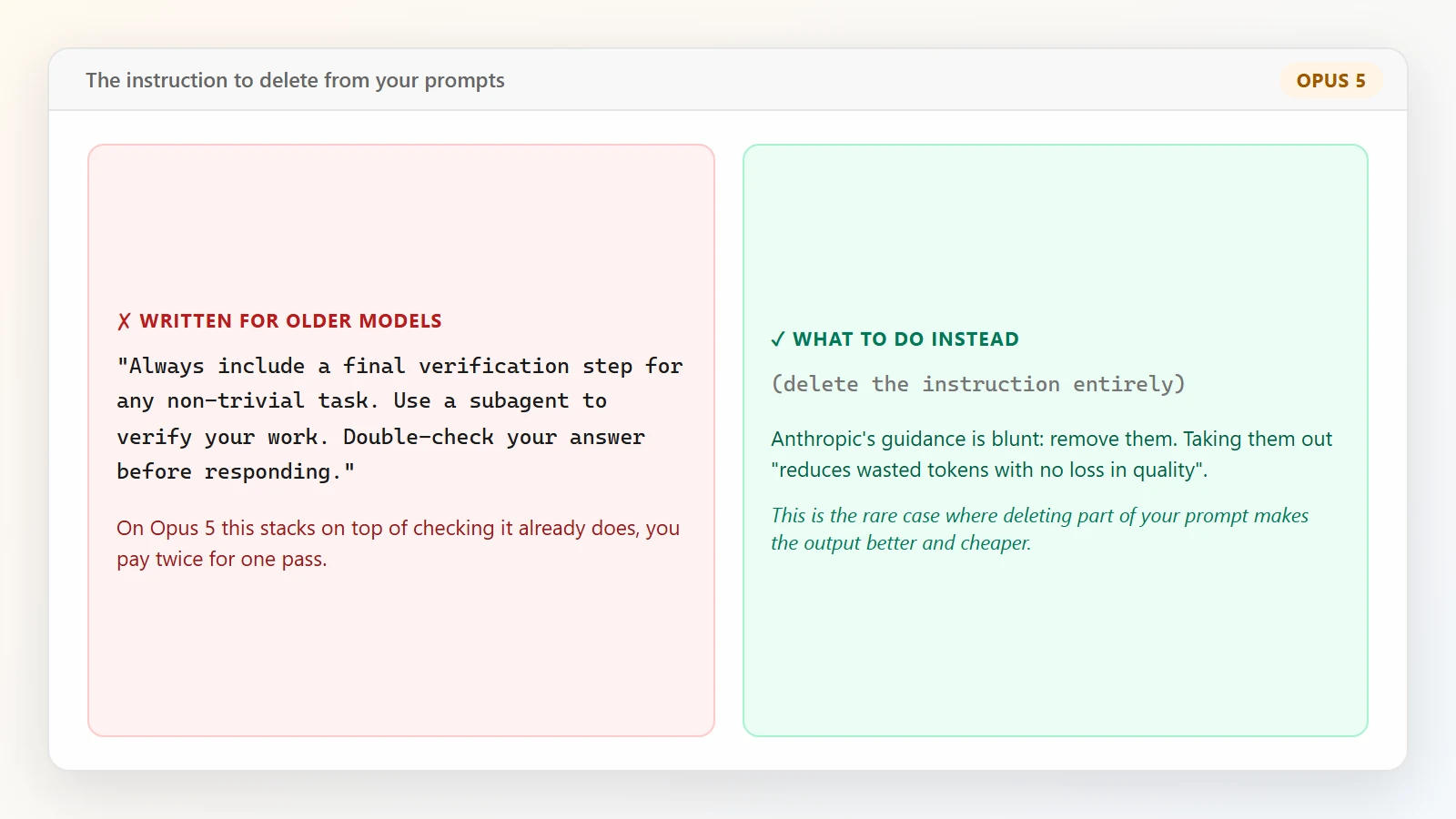1456x819 pixels.
Task: Select the 'The instruction to delete from your prompts' title
Action: [295, 80]
